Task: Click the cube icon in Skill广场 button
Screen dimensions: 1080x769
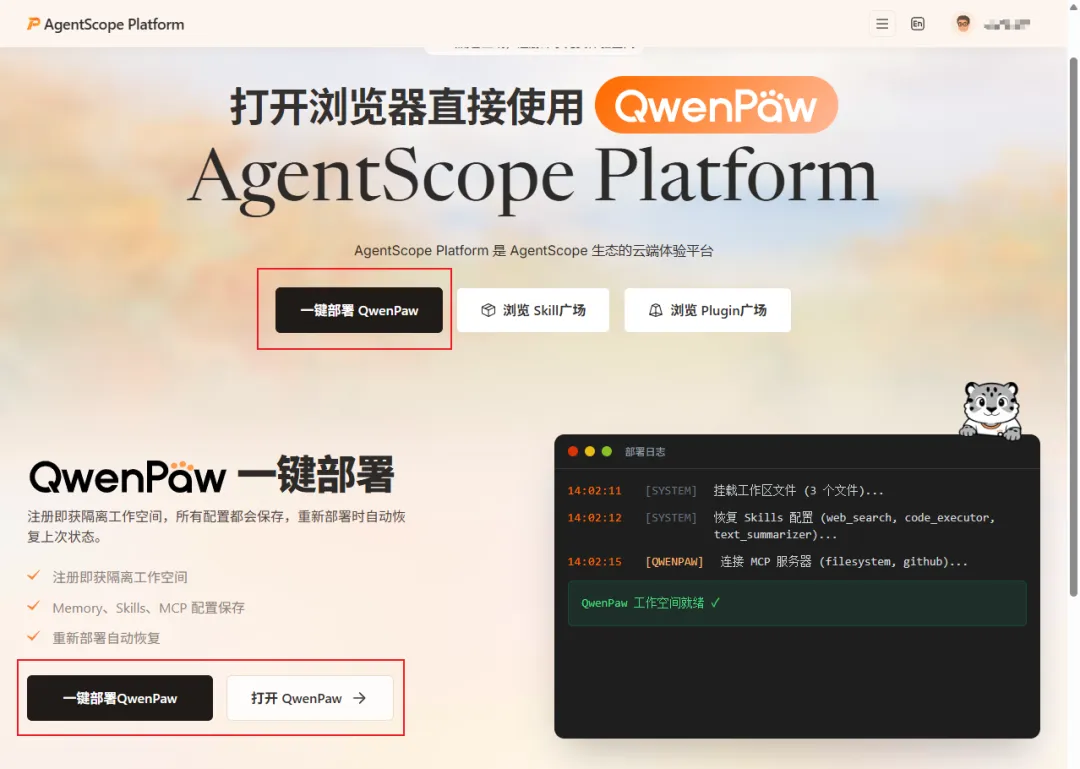Action: 488,310
